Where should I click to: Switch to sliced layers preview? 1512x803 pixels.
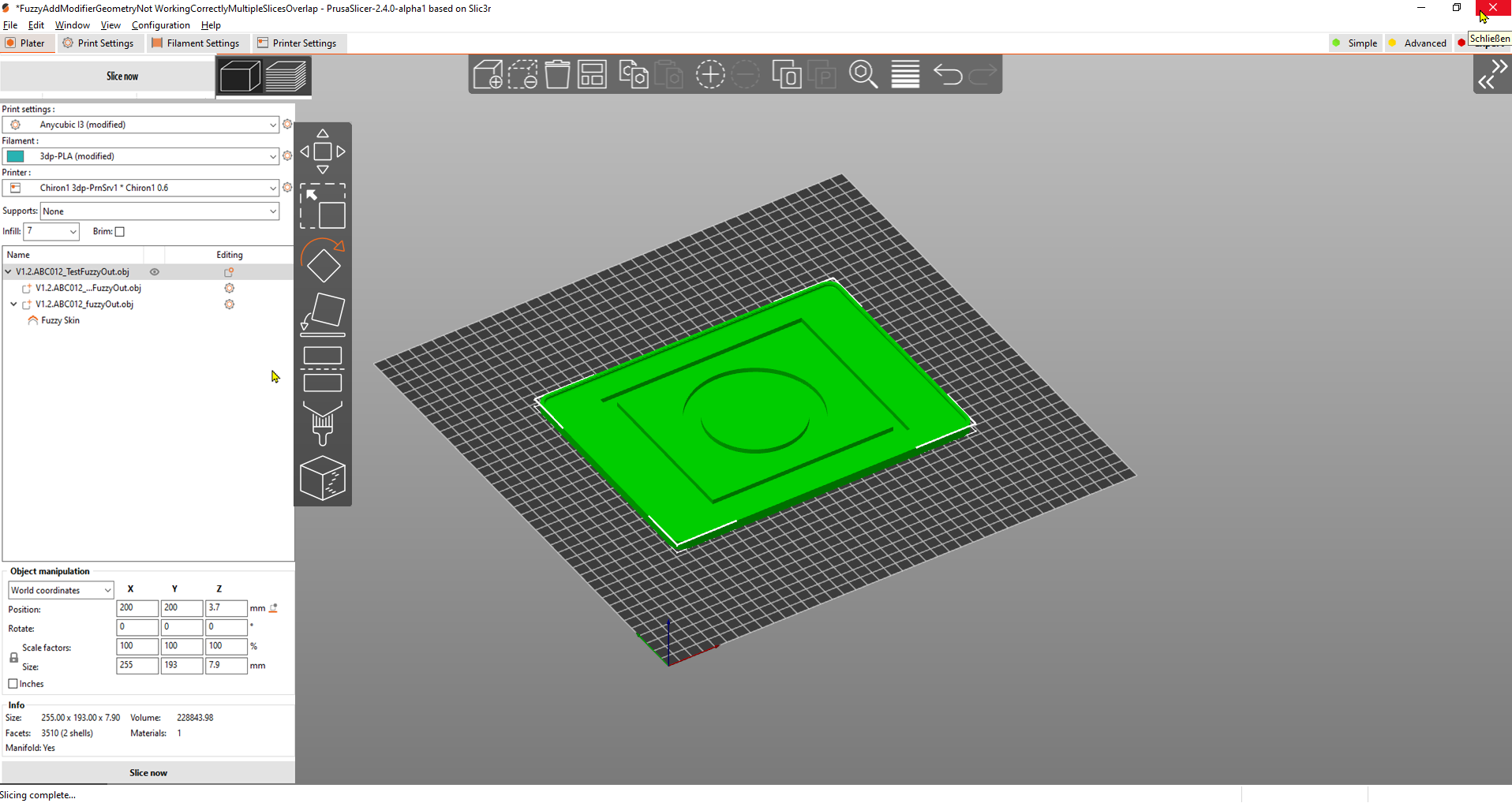click(x=286, y=77)
